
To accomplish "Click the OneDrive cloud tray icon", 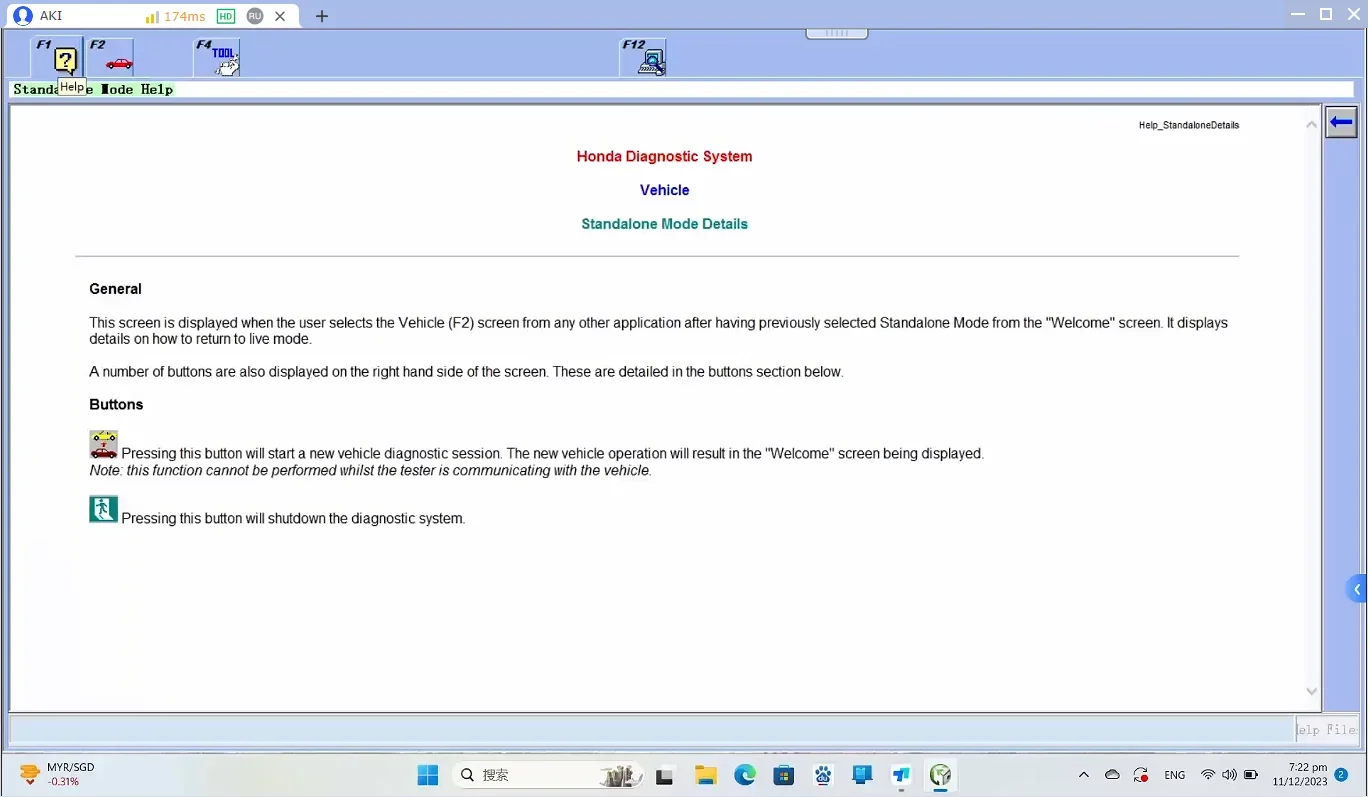I will pyautogui.click(x=1112, y=775).
